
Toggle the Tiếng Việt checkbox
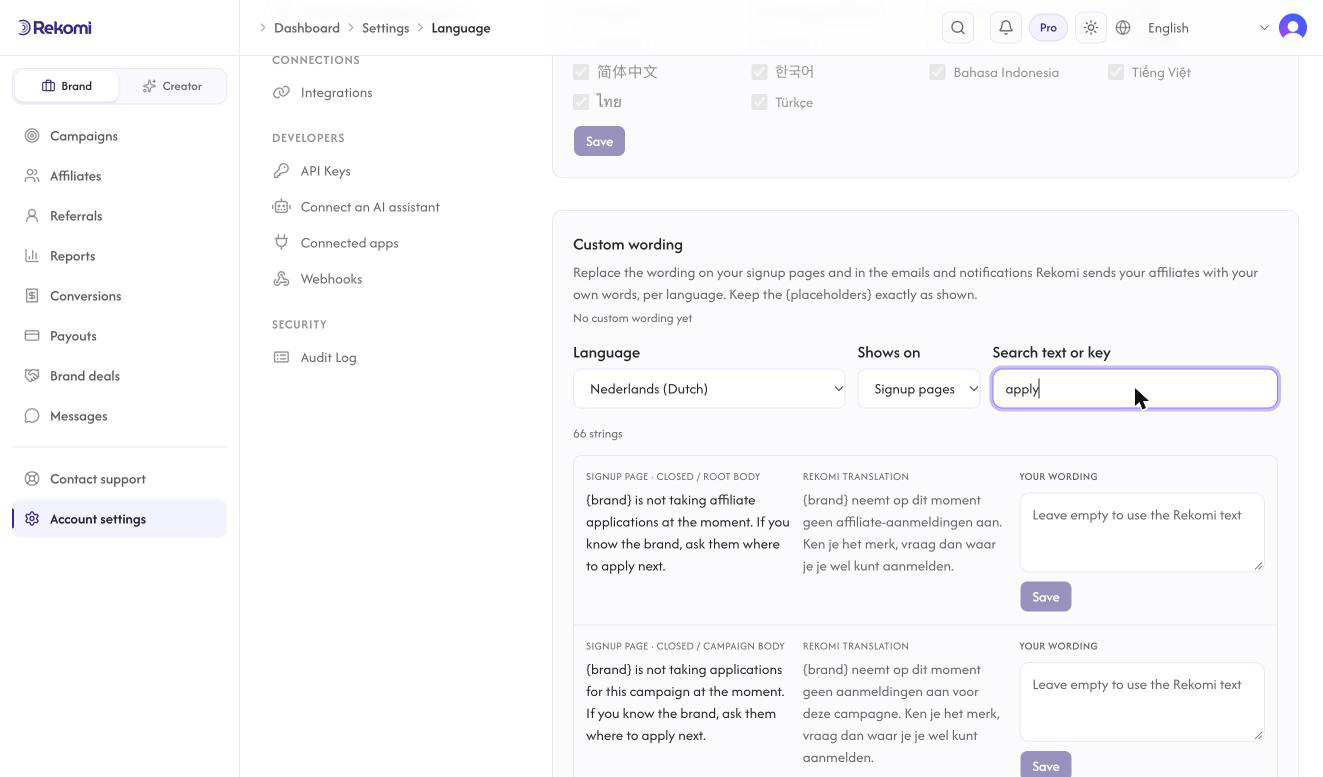click(x=1115, y=72)
